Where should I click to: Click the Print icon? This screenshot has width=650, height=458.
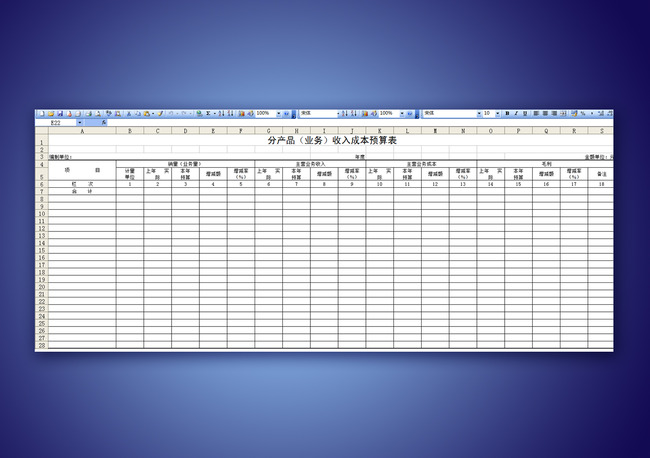[x=88, y=114]
